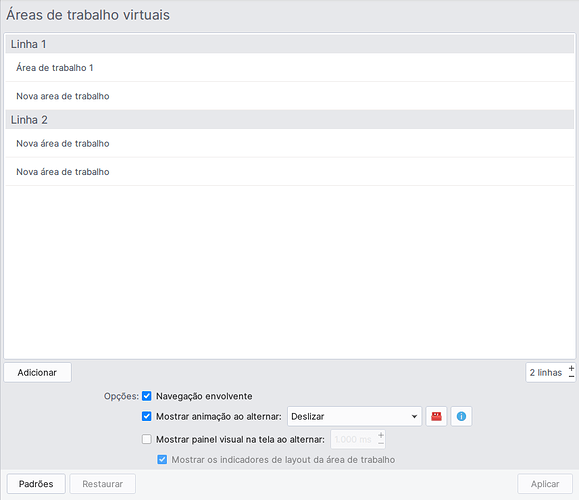Select the Área de trabalho 1 row
579x500 pixels.
(x=290, y=68)
